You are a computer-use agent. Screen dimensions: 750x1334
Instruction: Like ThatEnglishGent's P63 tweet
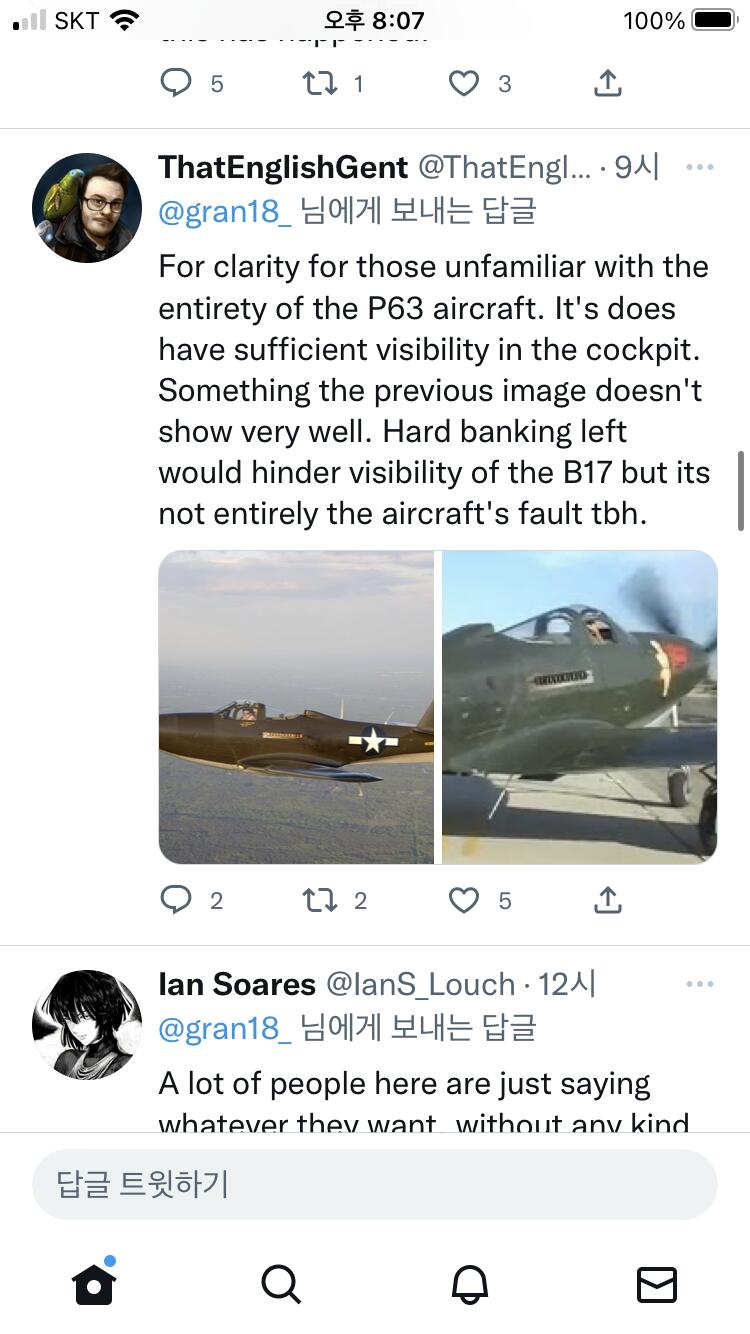pos(463,901)
